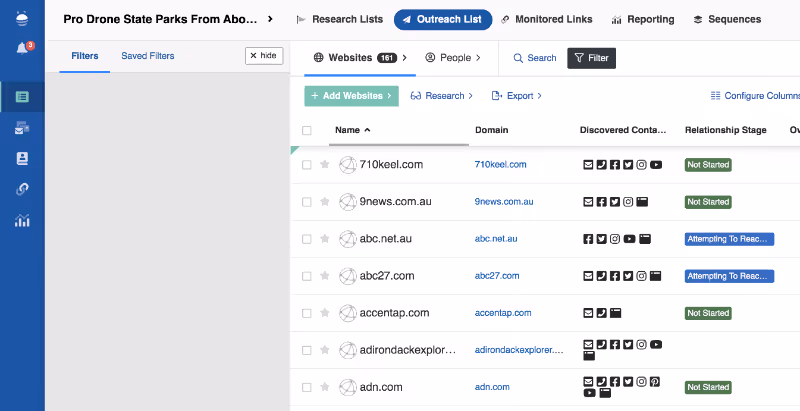800x411 pixels.
Task: Open the Export dropdown menu
Action: [x=516, y=96]
